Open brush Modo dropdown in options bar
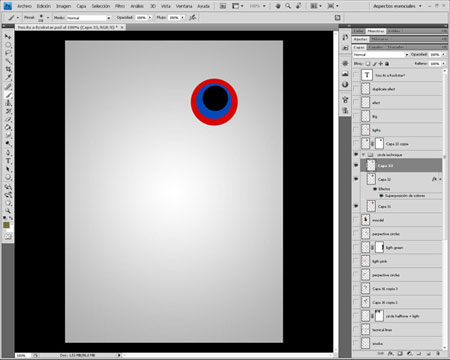This screenshot has height=360, width=450. [x=89, y=18]
